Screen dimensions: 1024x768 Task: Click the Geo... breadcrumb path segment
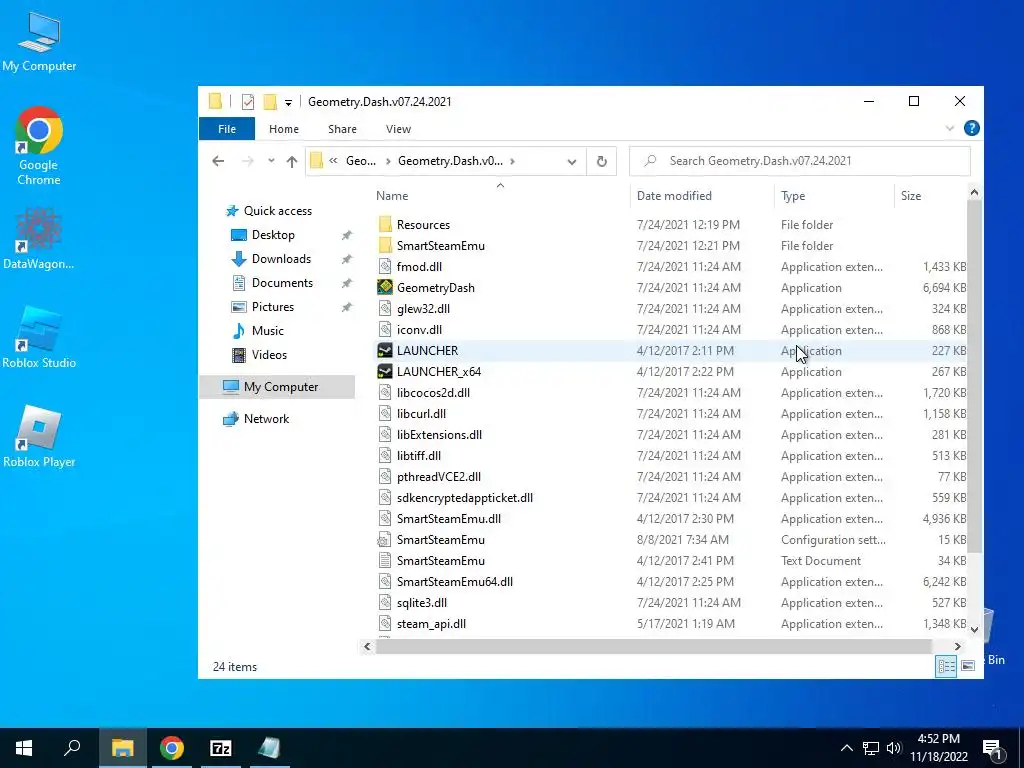click(360, 161)
